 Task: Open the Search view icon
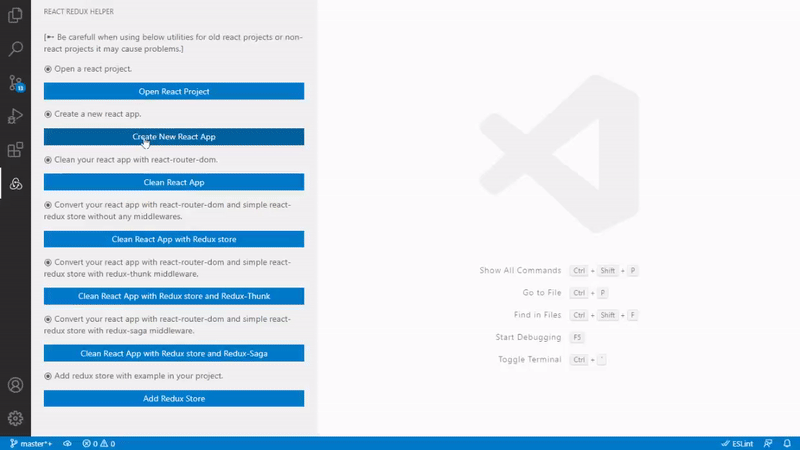point(15,49)
